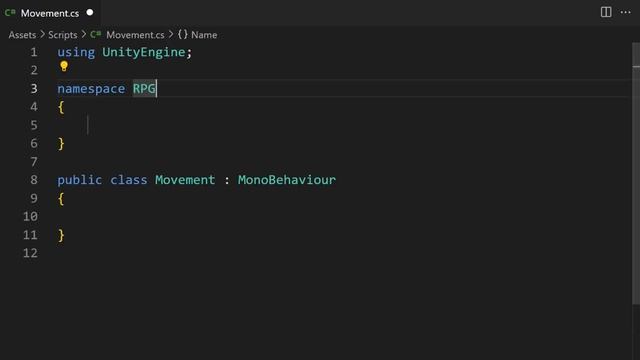This screenshot has width=640, height=360.
Task: Click the Name symbol breadcrumb
Action: pyautogui.click(x=204, y=35)
